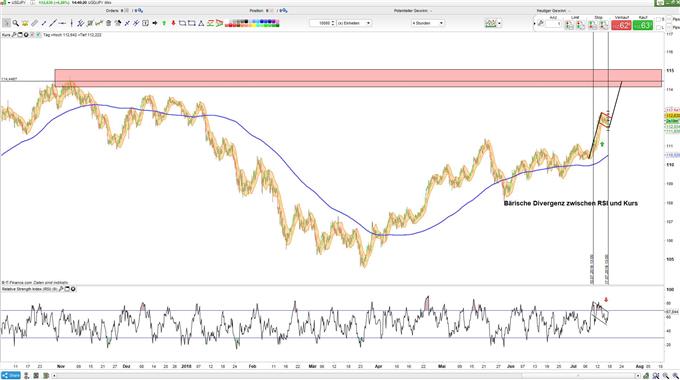This screenshot has height=380, width=680.
Task: Click the trash delete objects icon
Action: (108, 23)
